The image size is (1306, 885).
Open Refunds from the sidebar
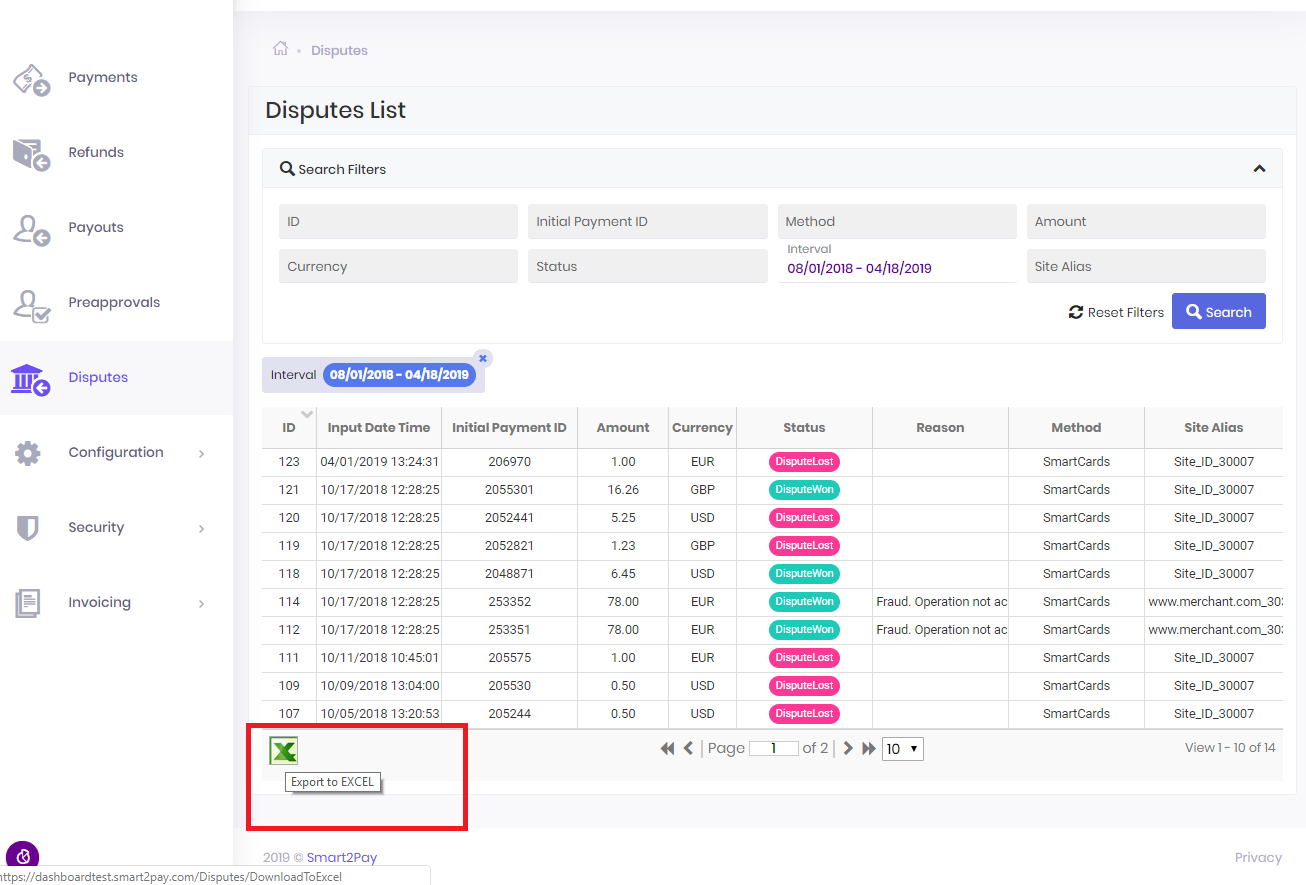[x=96, y=153]
